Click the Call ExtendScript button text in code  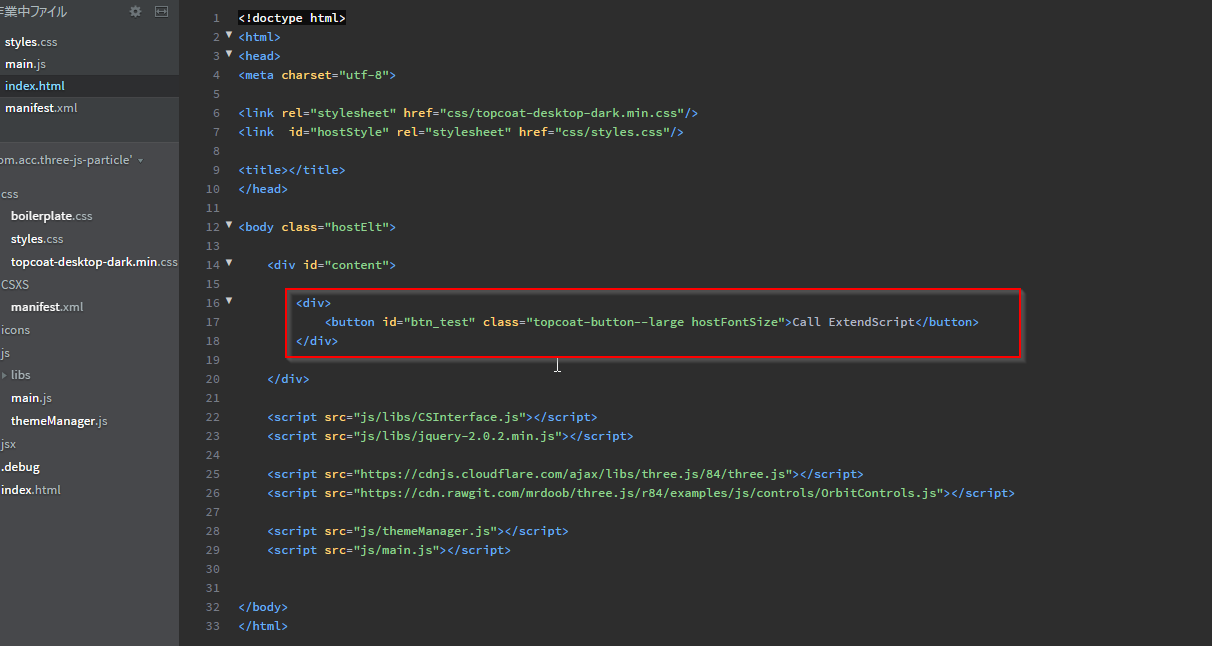853,322
